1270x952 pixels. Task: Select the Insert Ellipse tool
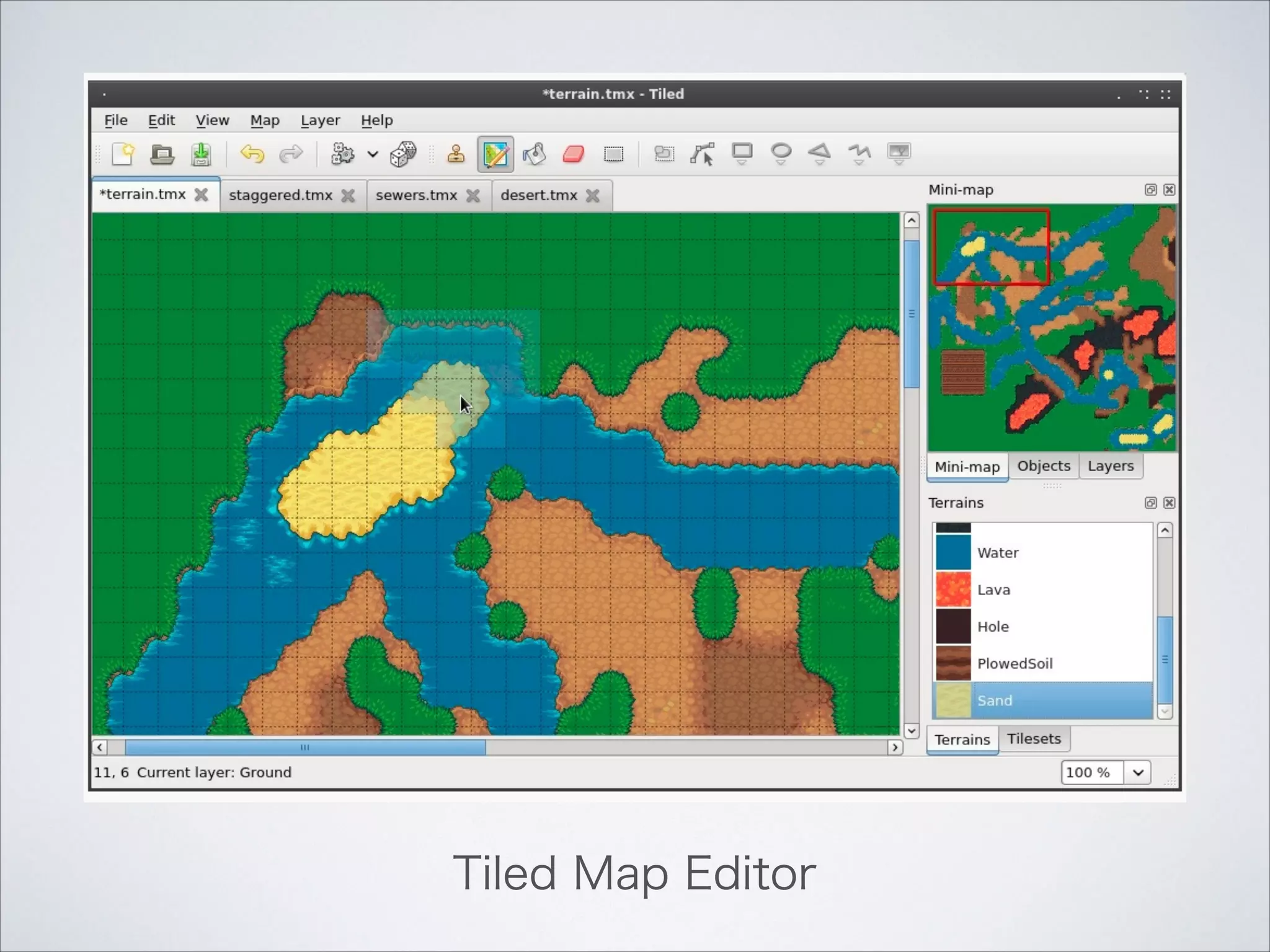coord(781,154)
